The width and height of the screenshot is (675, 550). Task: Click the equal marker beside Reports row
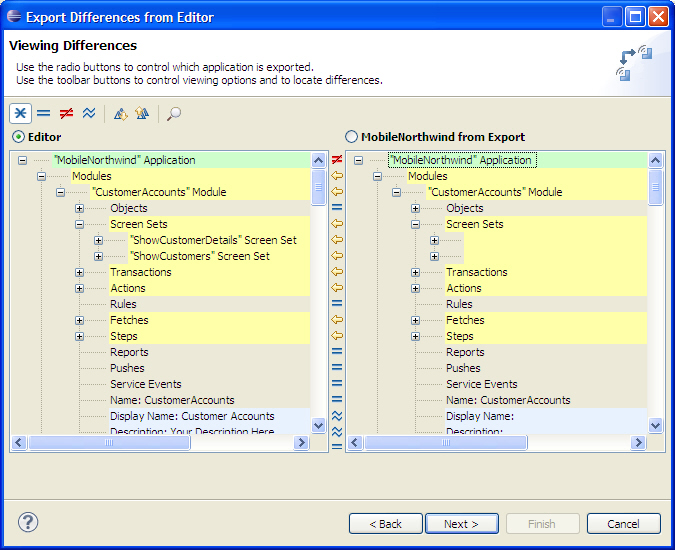click(337, 352)
